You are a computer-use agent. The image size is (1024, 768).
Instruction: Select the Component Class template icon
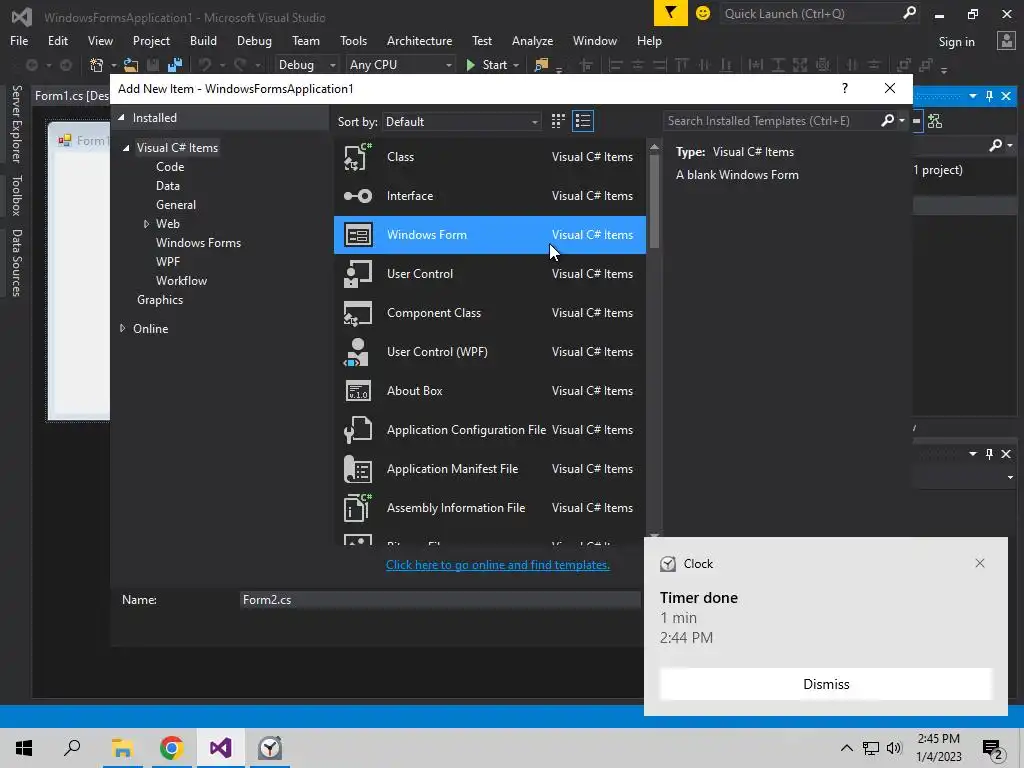[358, 313]
